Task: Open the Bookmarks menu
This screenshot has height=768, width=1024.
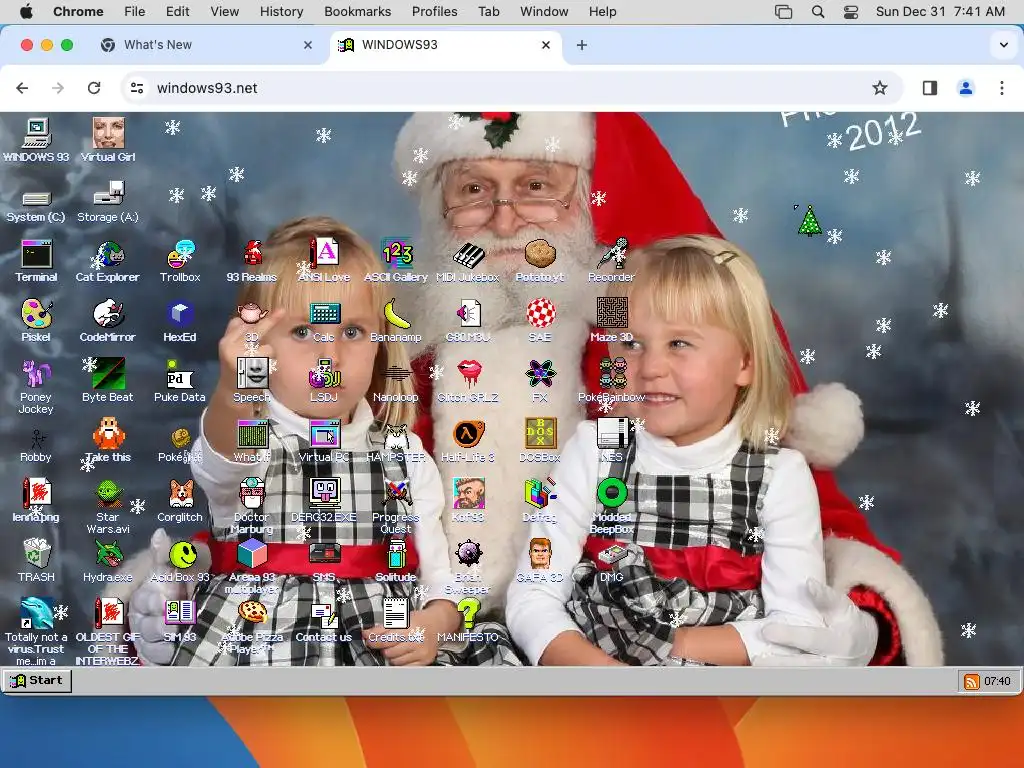Action: click(357, 11)
